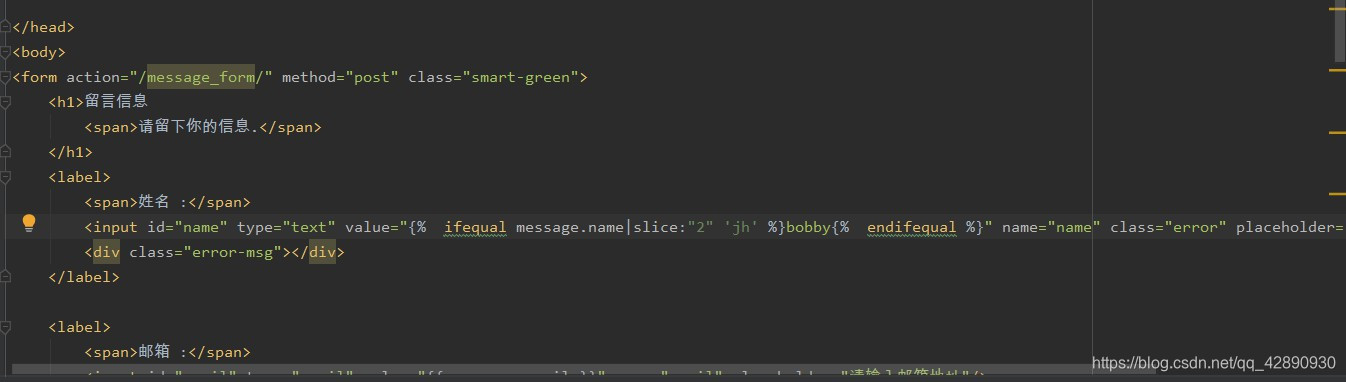Collapse the </head> fold marker in gutter
The image size is (1346, 382).
[x=5, y=27]
